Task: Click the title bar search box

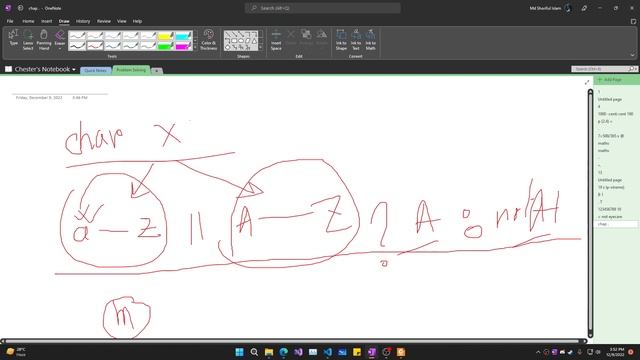Action: (322, 8)
